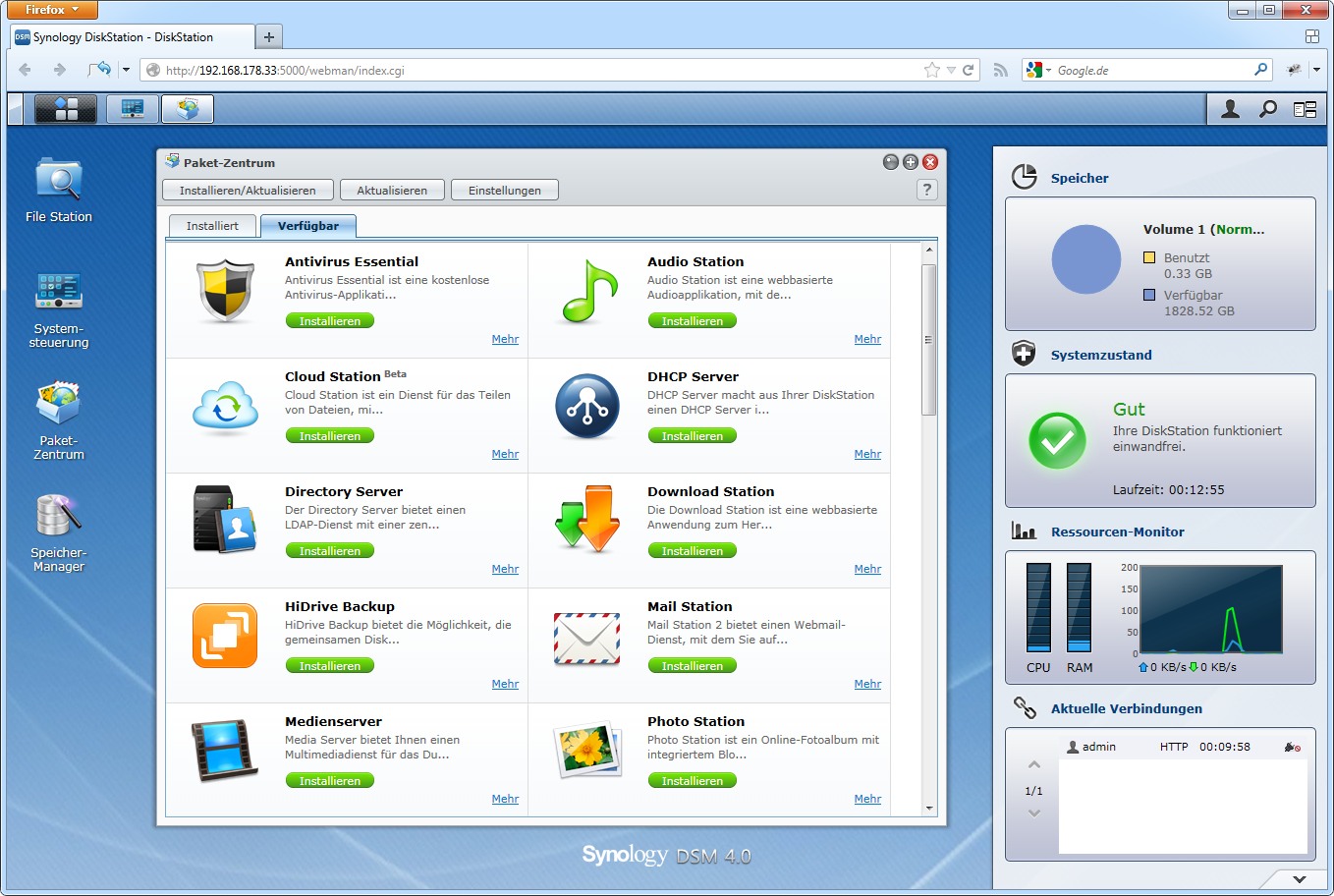Click the Aktualisieren button
The image size is (1334, 896).
click(392, 190)
